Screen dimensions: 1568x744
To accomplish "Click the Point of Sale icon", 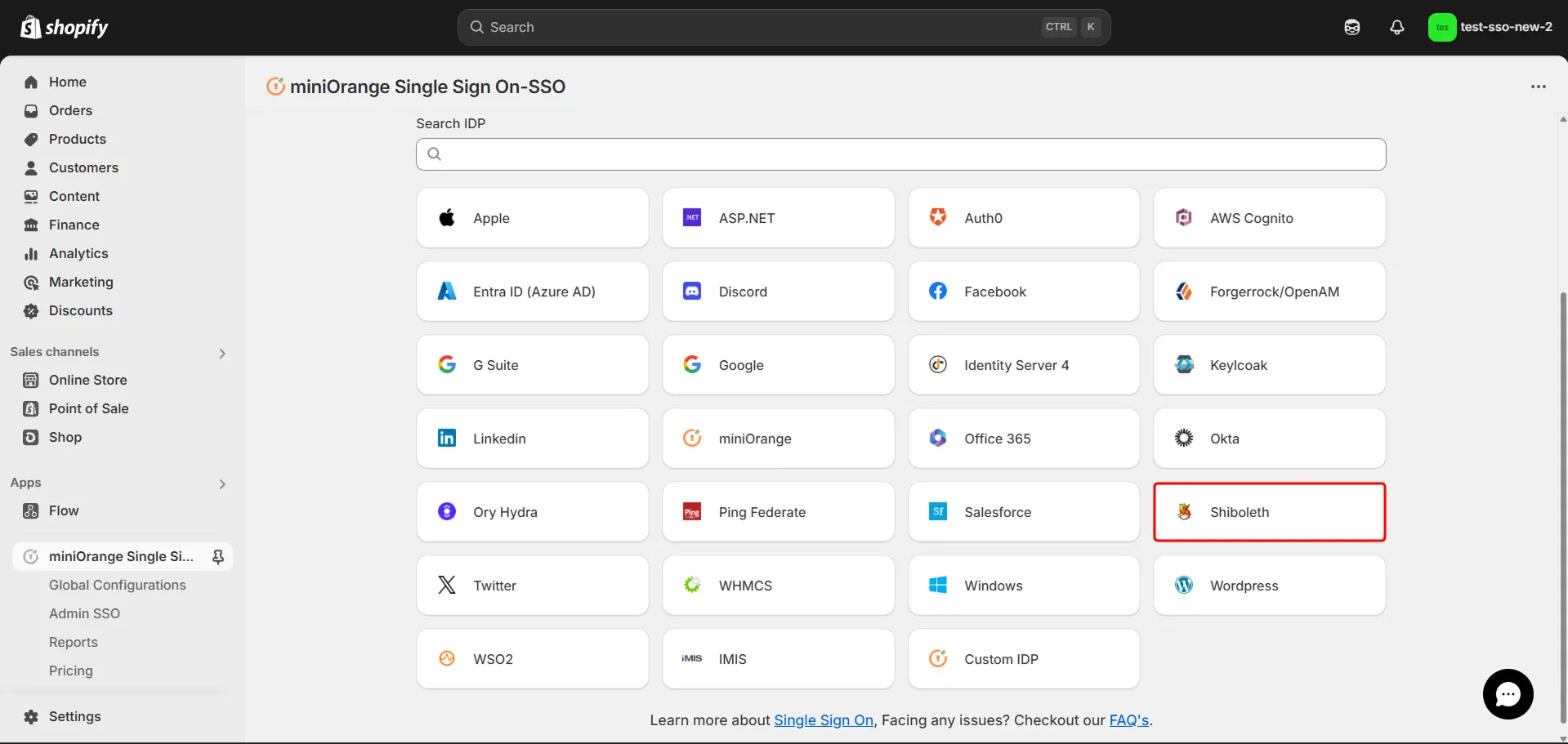I will pyautogui.click(x=31, y=409).
